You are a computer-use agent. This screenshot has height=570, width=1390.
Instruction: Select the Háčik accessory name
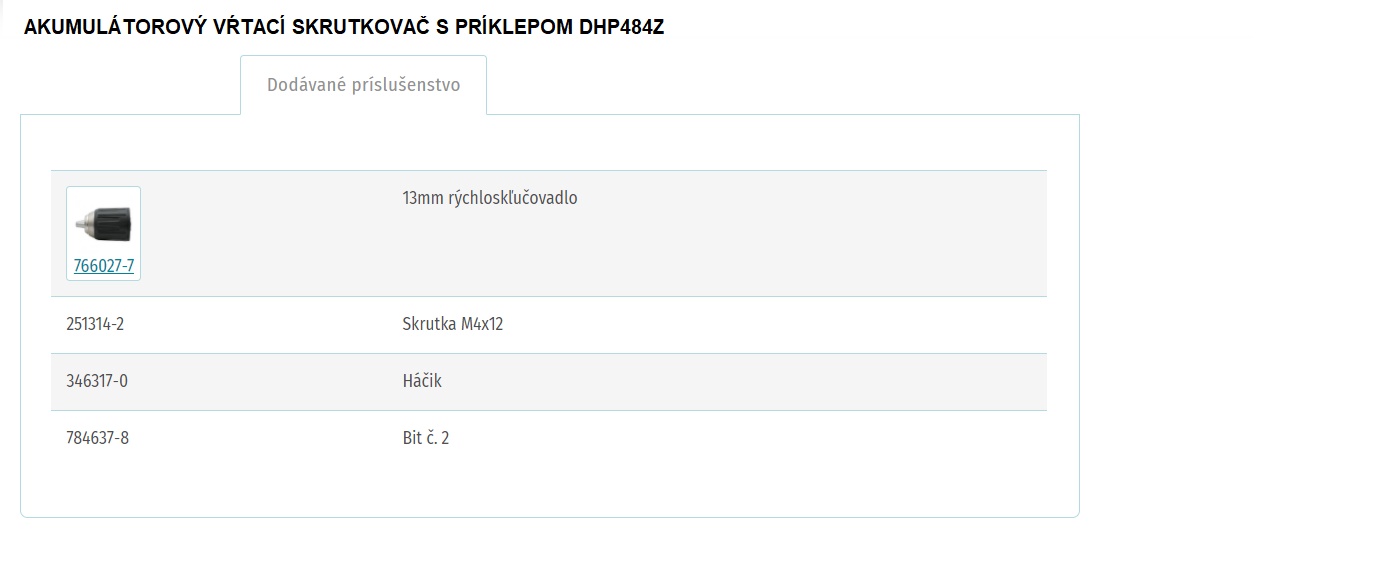[x=422, y=381]
